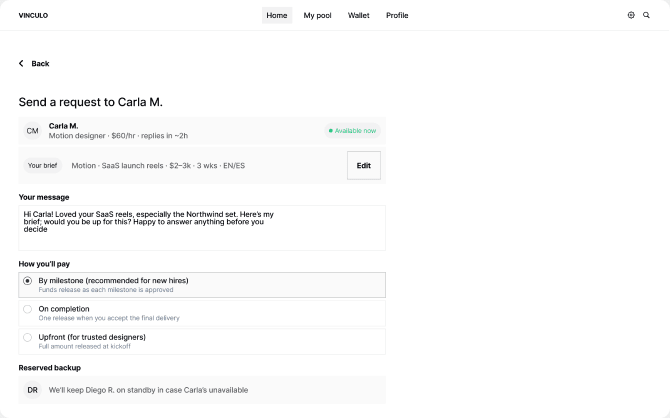The image size is (670, 418).
Task: Click the Back chevron arrow icon
Action: [x=21, y=63]
